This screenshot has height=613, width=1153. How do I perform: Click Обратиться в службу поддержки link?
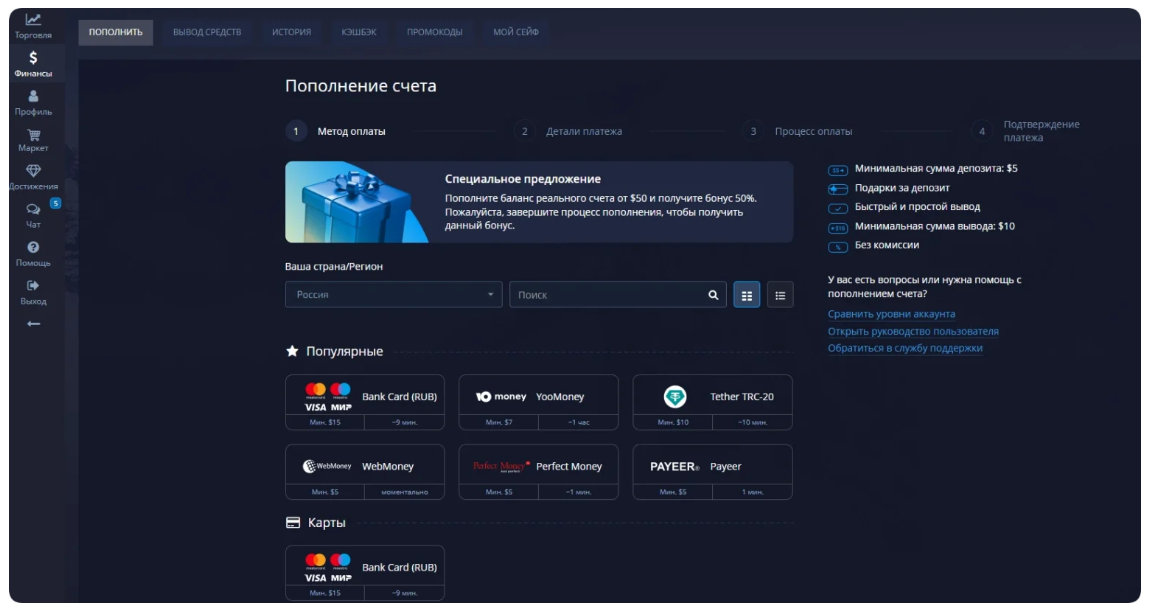(x=905, y=348)
